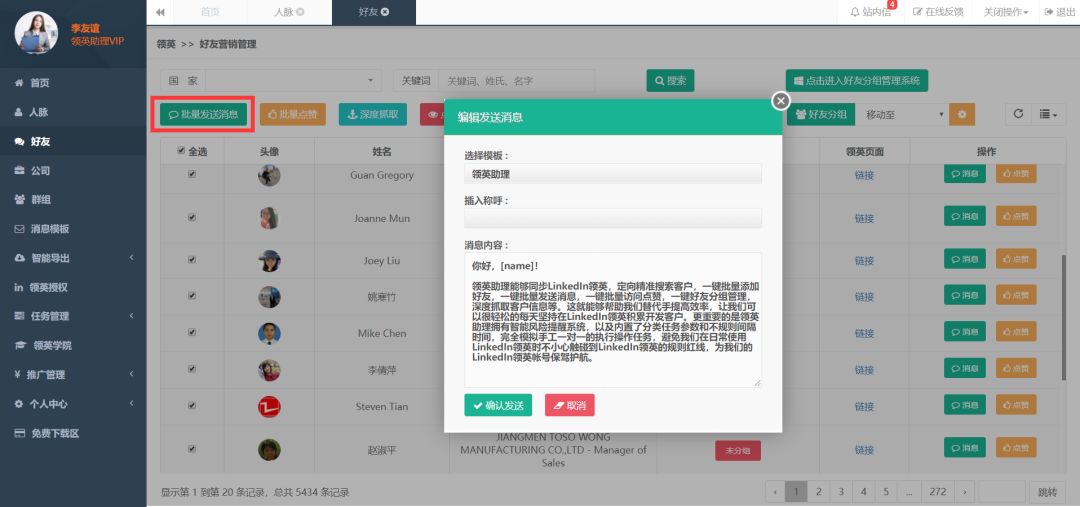Click next page arrow in pagination
The height and width of the screenshot is (507, 1080).
pyautogui.click(x=964, y=492)
